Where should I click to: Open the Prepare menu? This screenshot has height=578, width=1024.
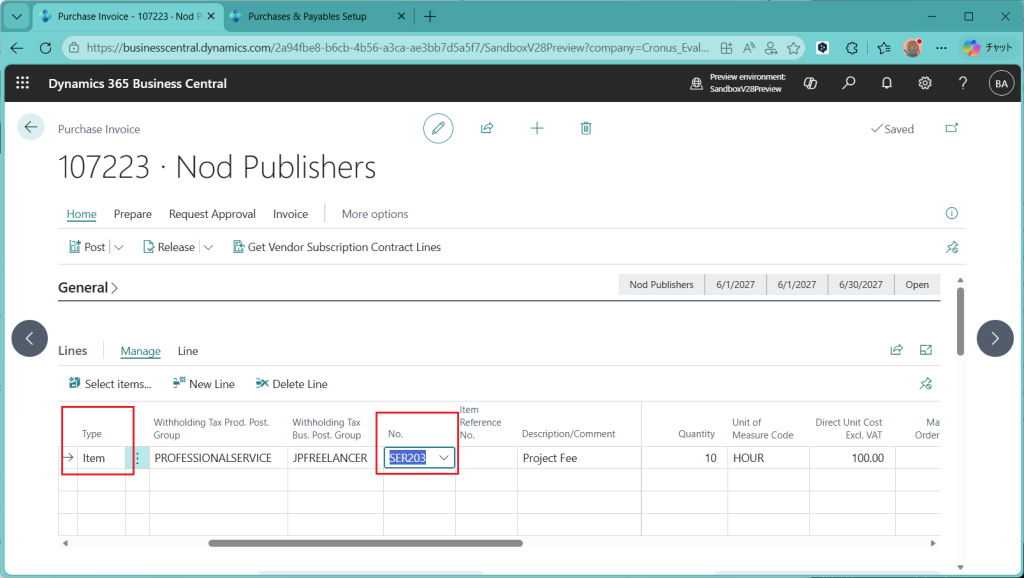click(x=132, y=214)
